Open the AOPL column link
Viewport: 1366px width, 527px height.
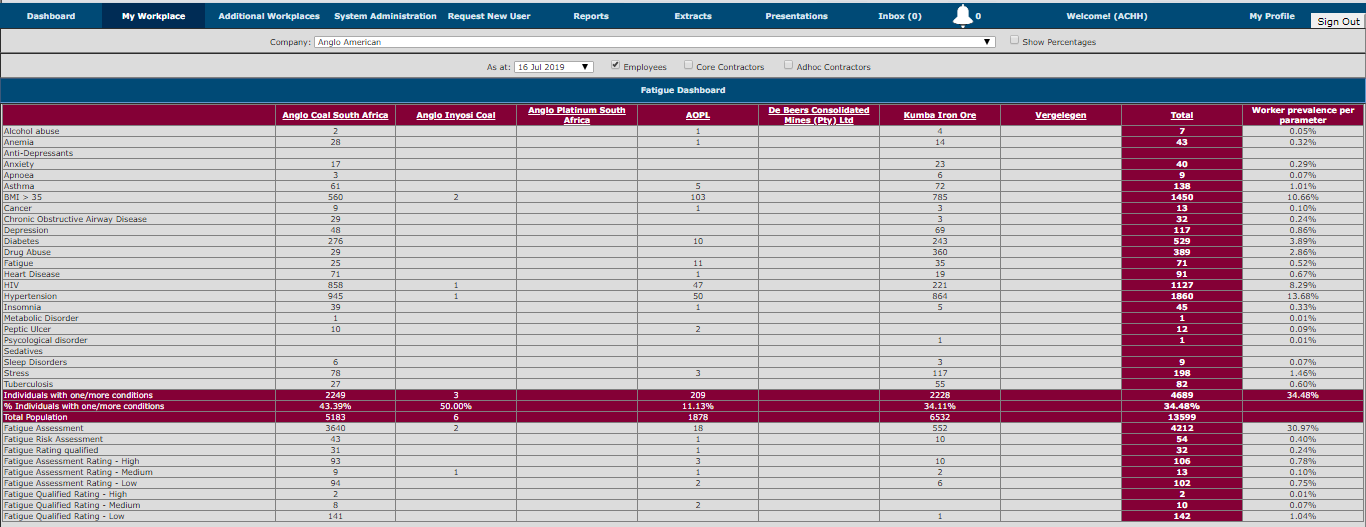(698, 115)
